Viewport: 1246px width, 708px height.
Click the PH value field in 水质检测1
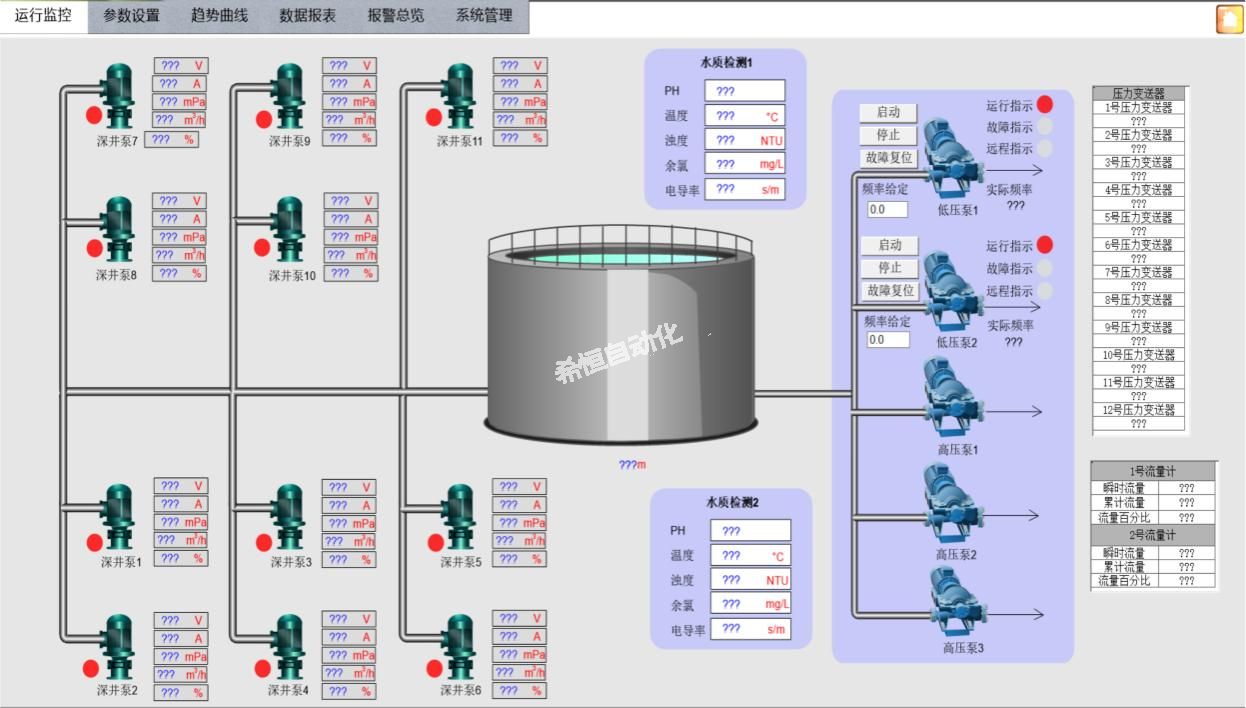click(x=745, y=91)
